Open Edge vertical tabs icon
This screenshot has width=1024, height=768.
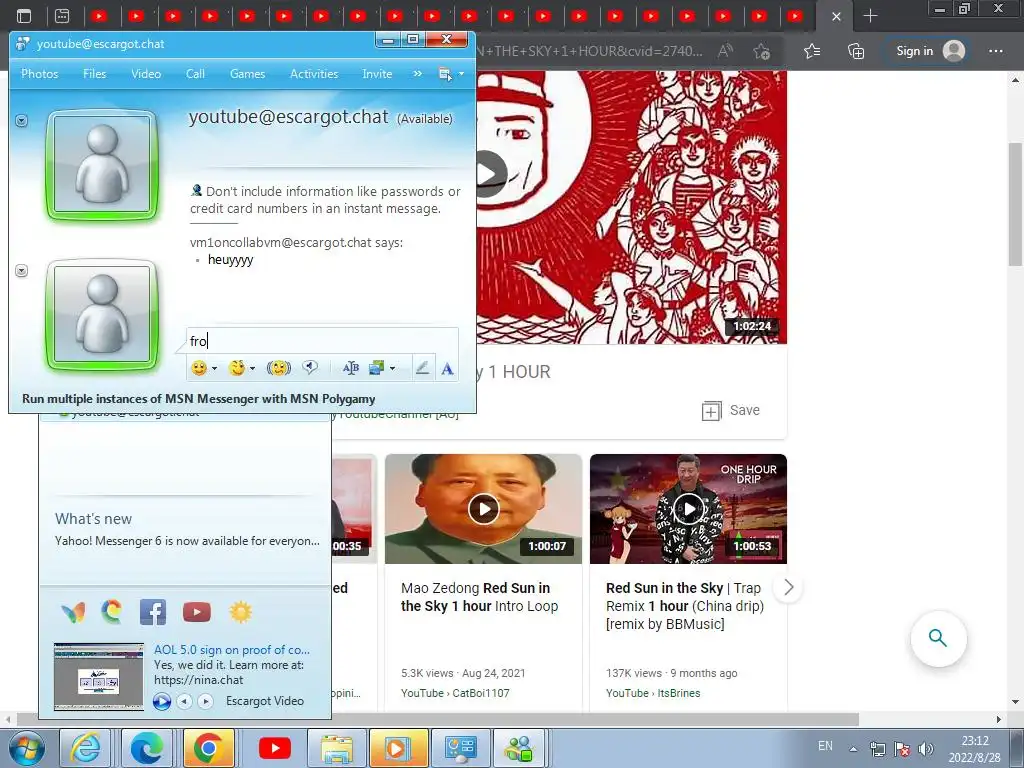[24, 16]
